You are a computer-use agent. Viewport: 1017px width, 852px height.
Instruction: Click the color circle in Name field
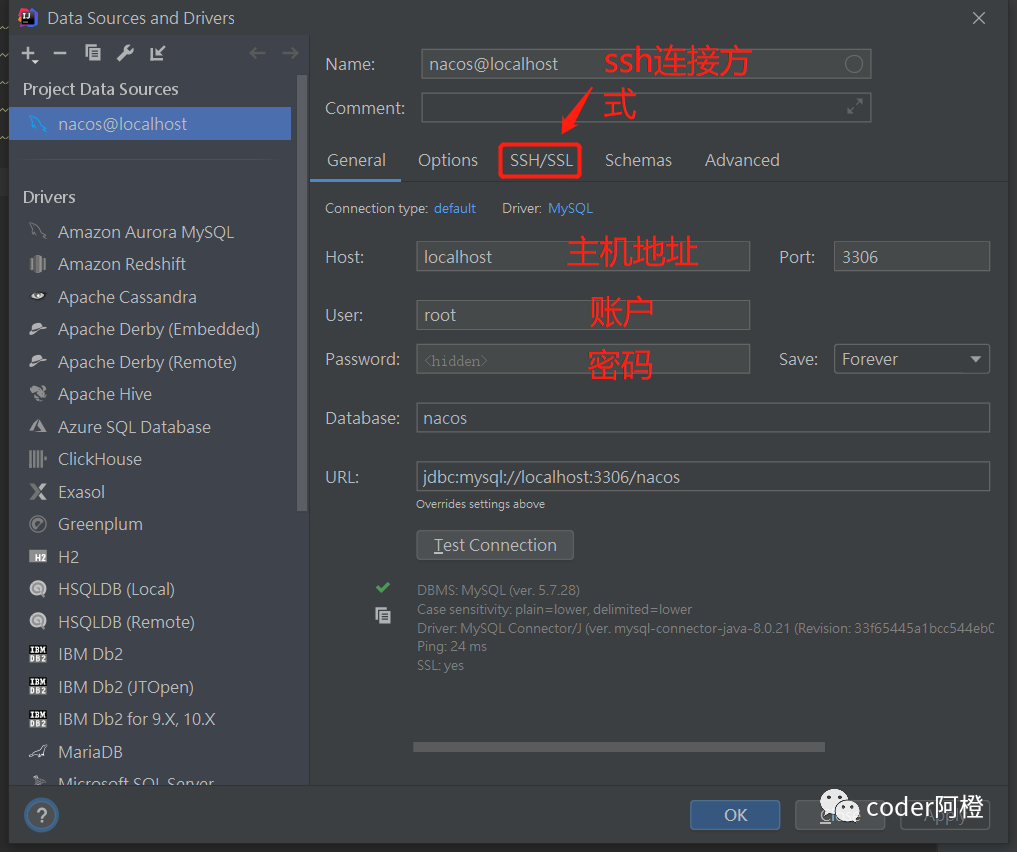[854, 64]
